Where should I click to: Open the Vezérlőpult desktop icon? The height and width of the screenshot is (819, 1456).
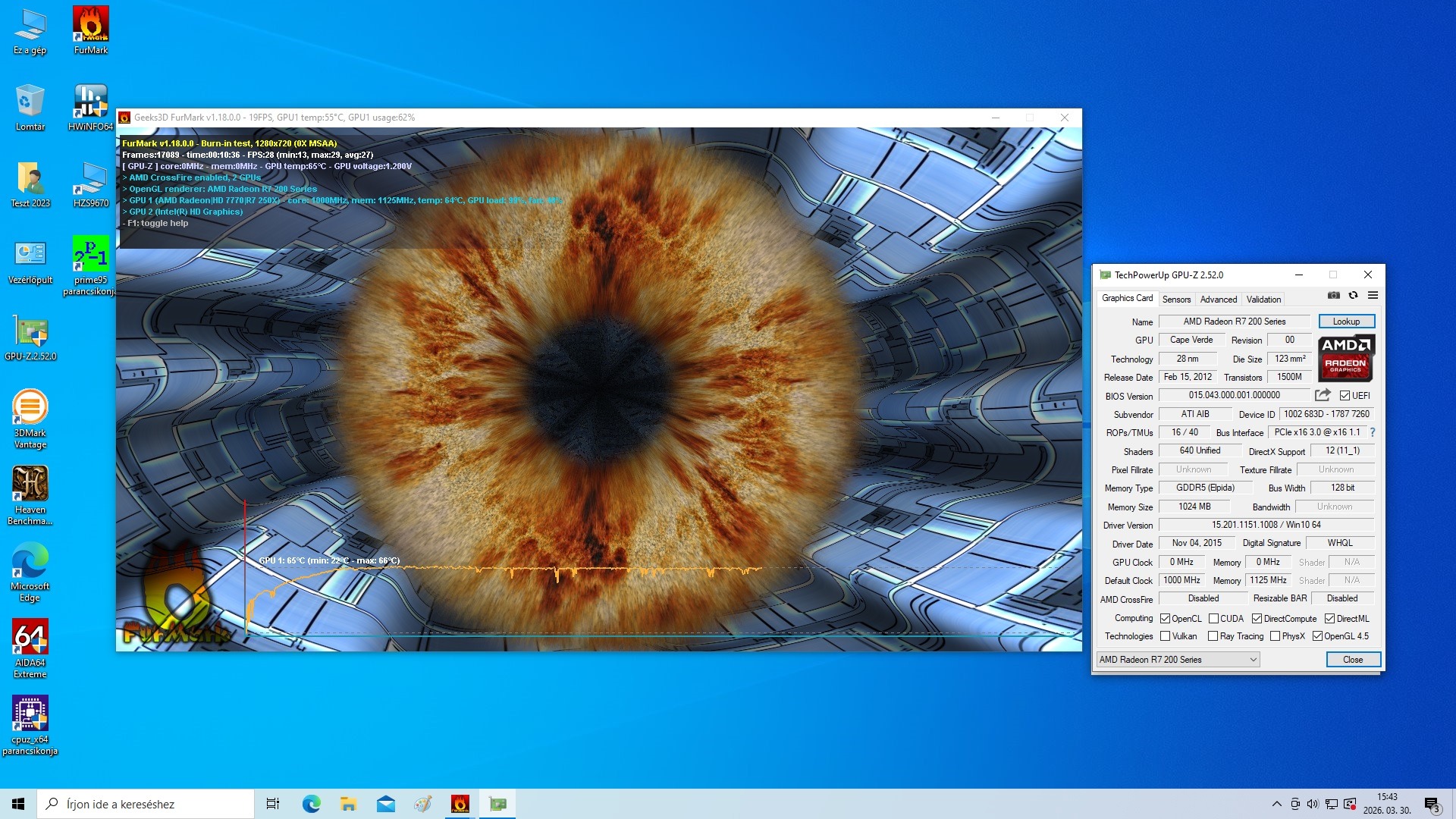(x=30, y=261)
